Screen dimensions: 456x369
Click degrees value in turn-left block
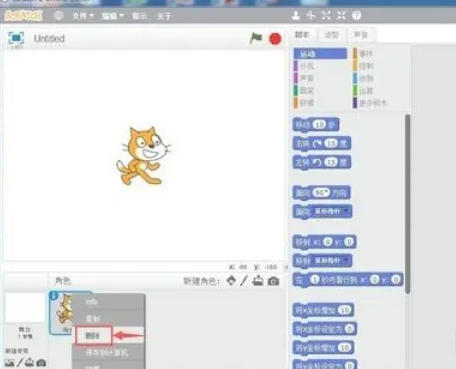point(331,162)
